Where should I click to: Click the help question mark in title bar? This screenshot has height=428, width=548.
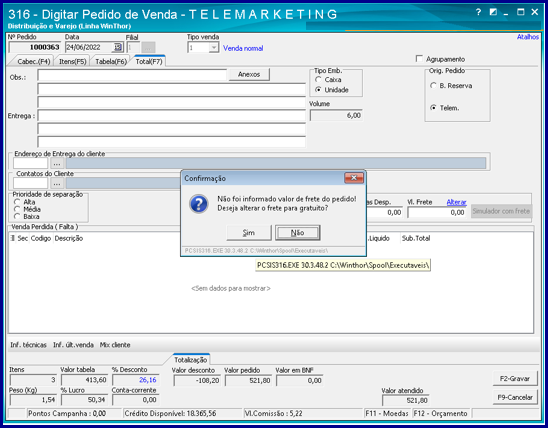(478, 12)
